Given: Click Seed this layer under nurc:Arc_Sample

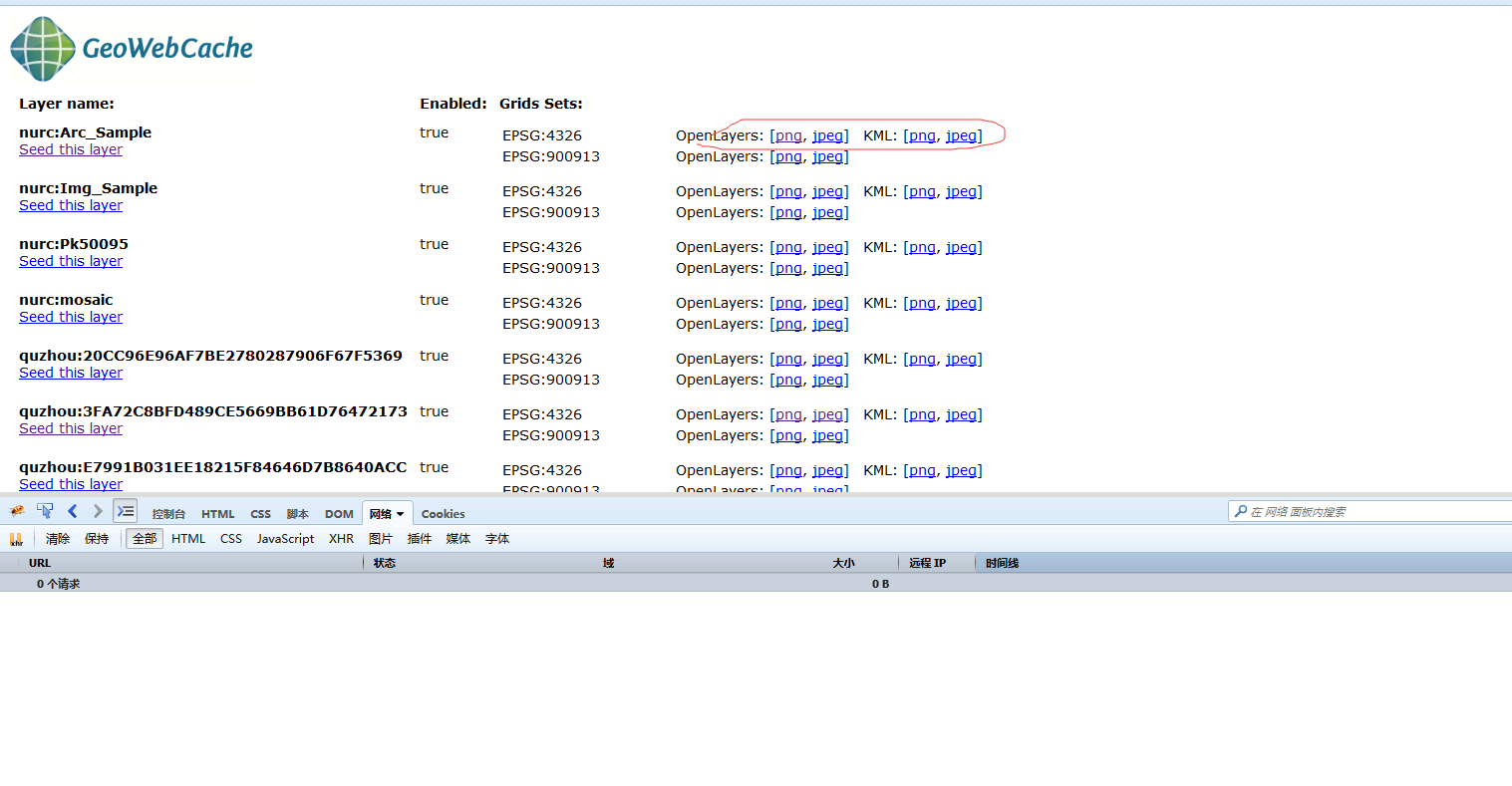Looking at the screenshot, I should [71, 149].
